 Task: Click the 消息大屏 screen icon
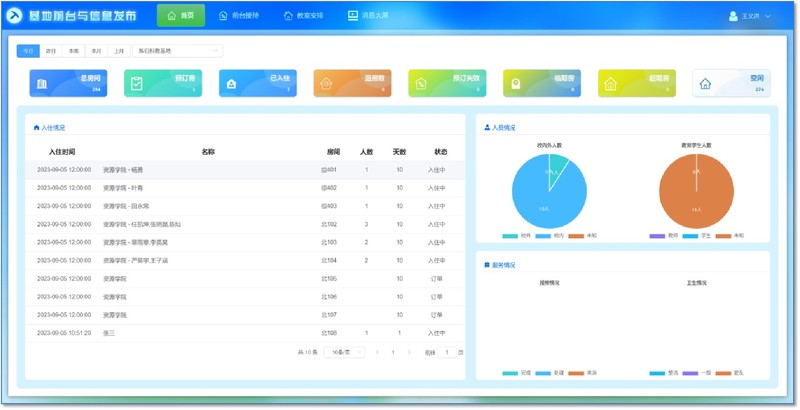pyautogui.click(x=353, y=15)
